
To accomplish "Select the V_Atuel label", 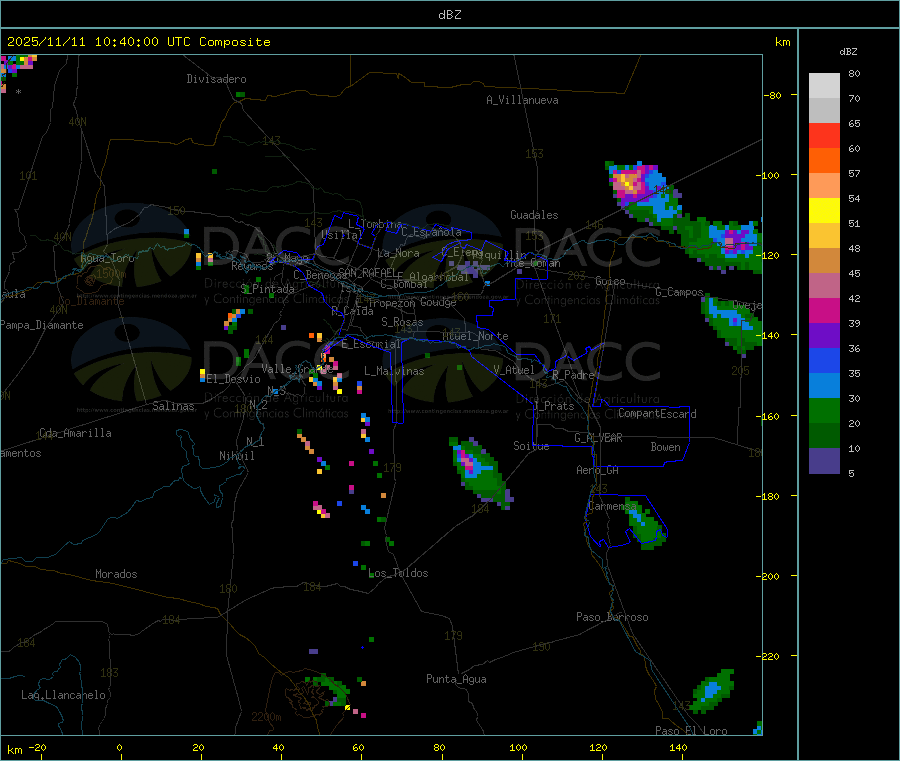I will click(x=514, y=370).
